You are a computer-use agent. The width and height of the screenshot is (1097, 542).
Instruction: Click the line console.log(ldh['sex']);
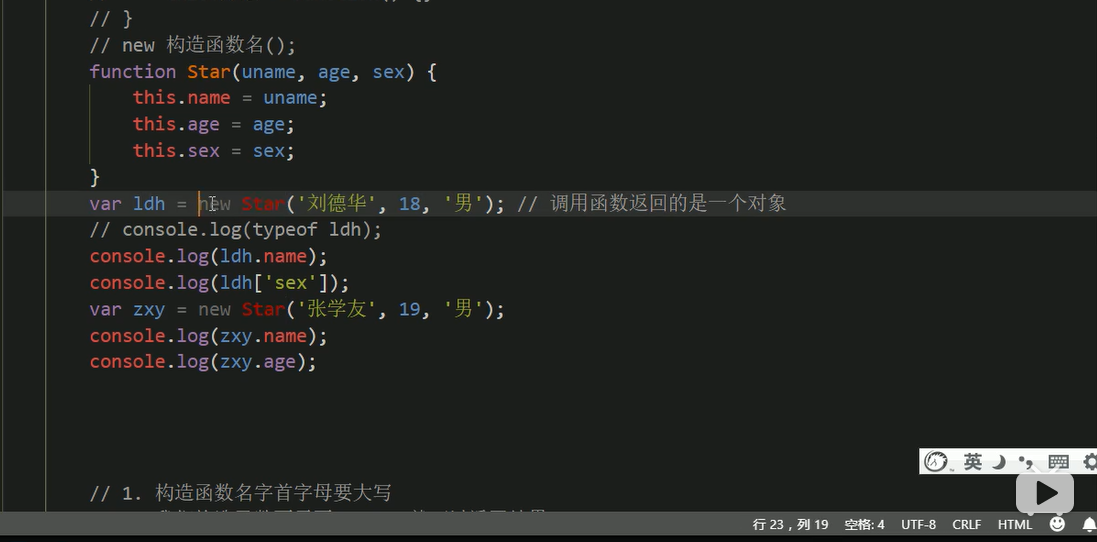(219, 283)
